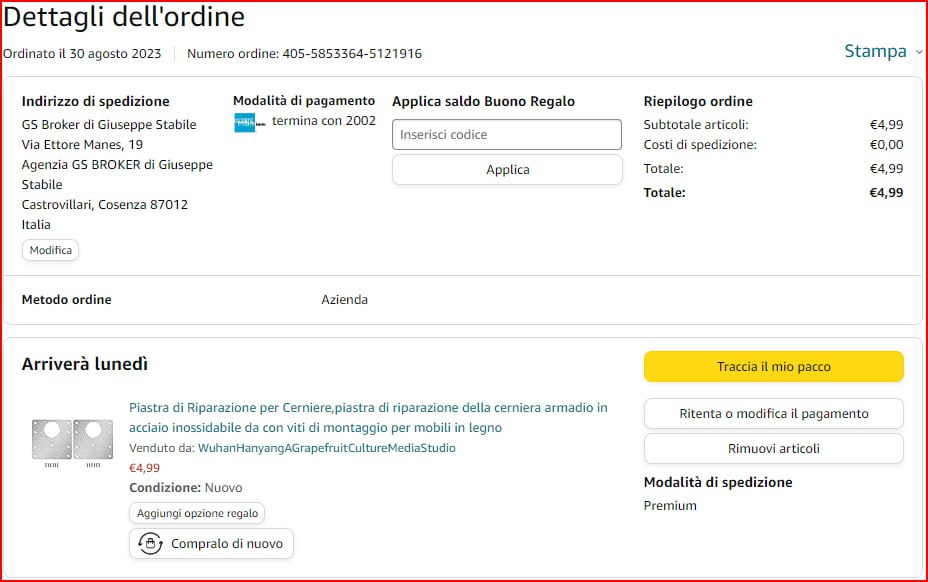This screenshot has width=928, height=582.
Task: Click Ritenta o modifica il pagamento
Action: pyautogui.click(x=774, y=413)
